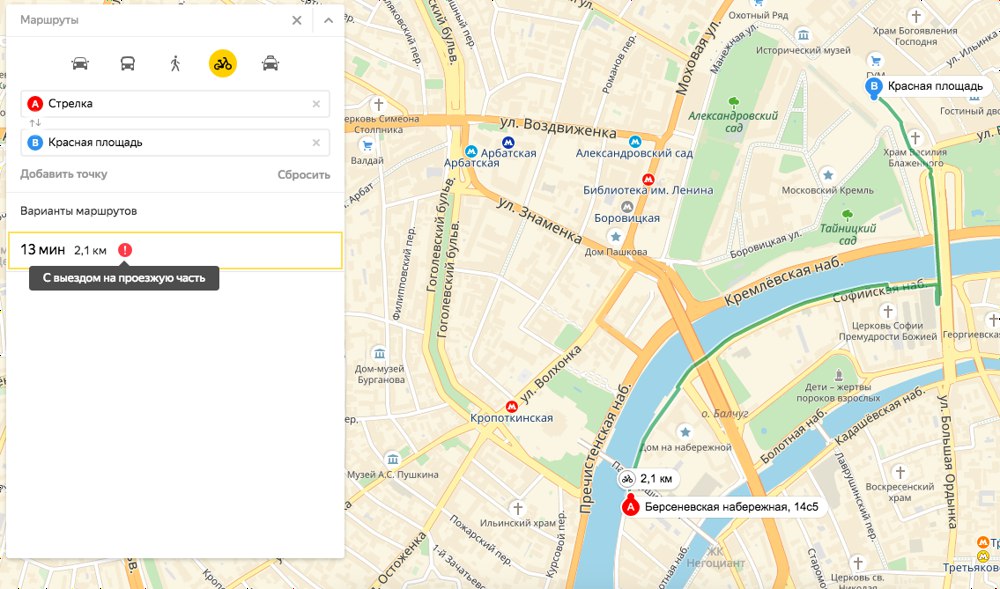Click Библиотека им. Ленина metro icon

coord(648,179)
